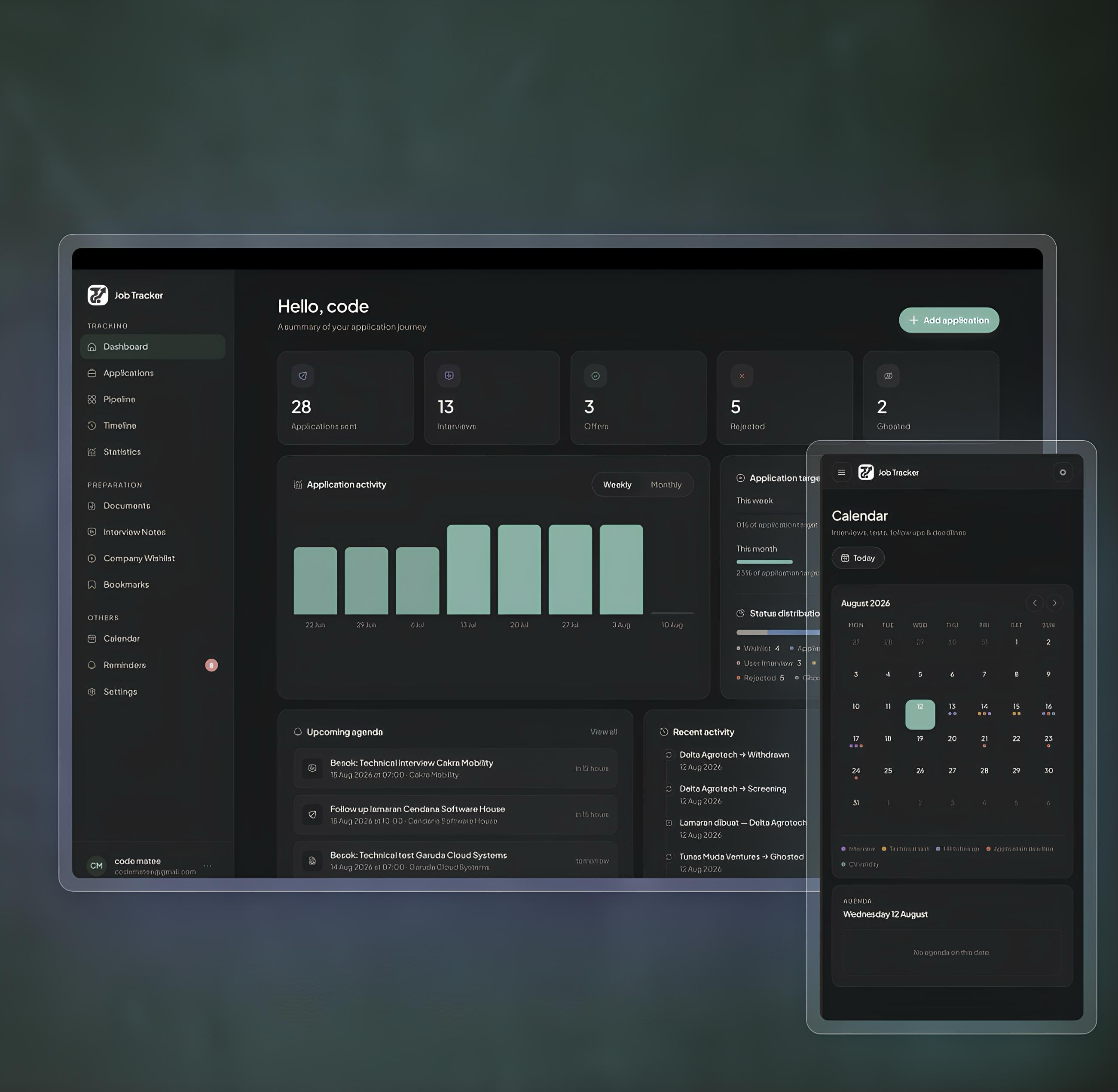Click the Job Tracker logo in the sidebar
The height and width of the screenshot is (1092, 1118).
click(98, 296)
